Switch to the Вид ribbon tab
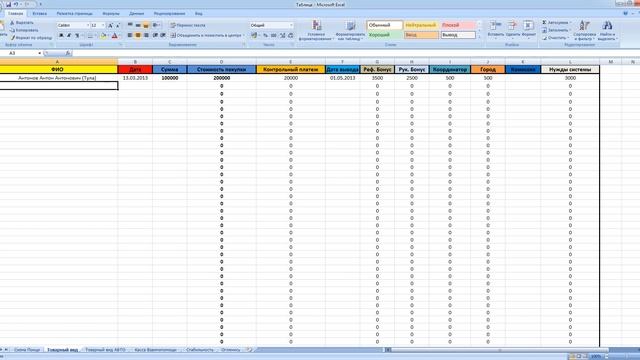640x360 pixels. pos(198,13)
